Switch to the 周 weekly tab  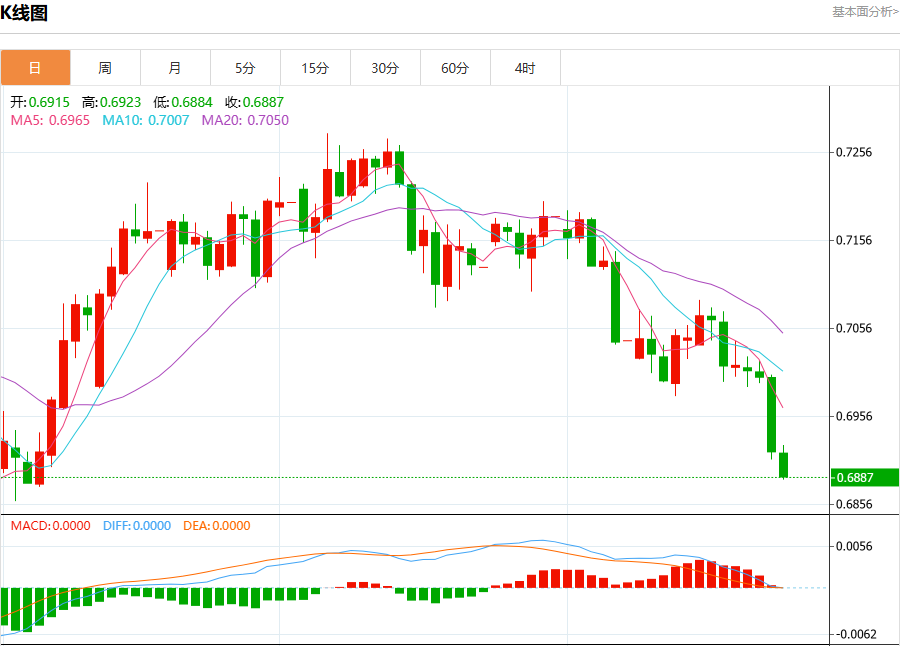[x=105, y=68]
